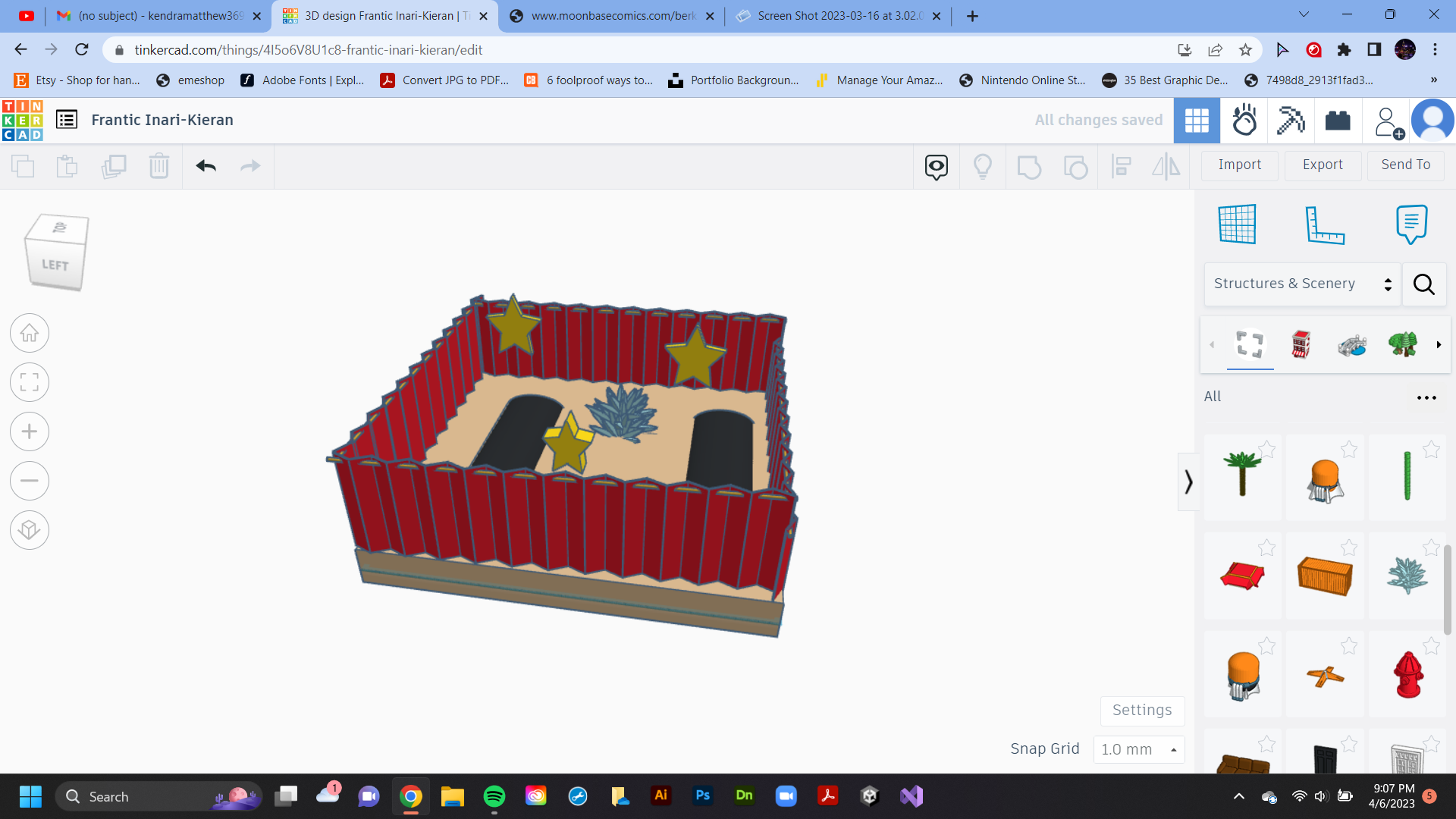Open the Bricks mode icon
This screenshot has width=1456, height=819.
(1338, 121)
